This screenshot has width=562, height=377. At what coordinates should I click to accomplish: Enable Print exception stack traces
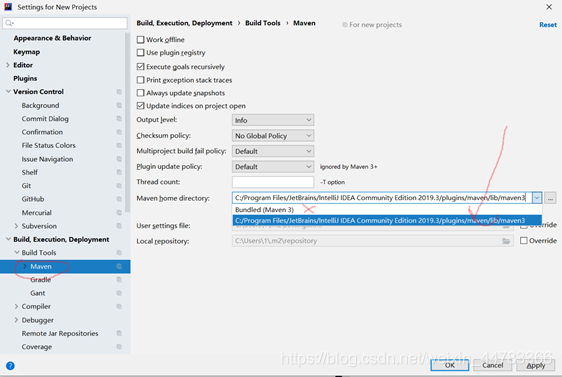pos(140,80)
